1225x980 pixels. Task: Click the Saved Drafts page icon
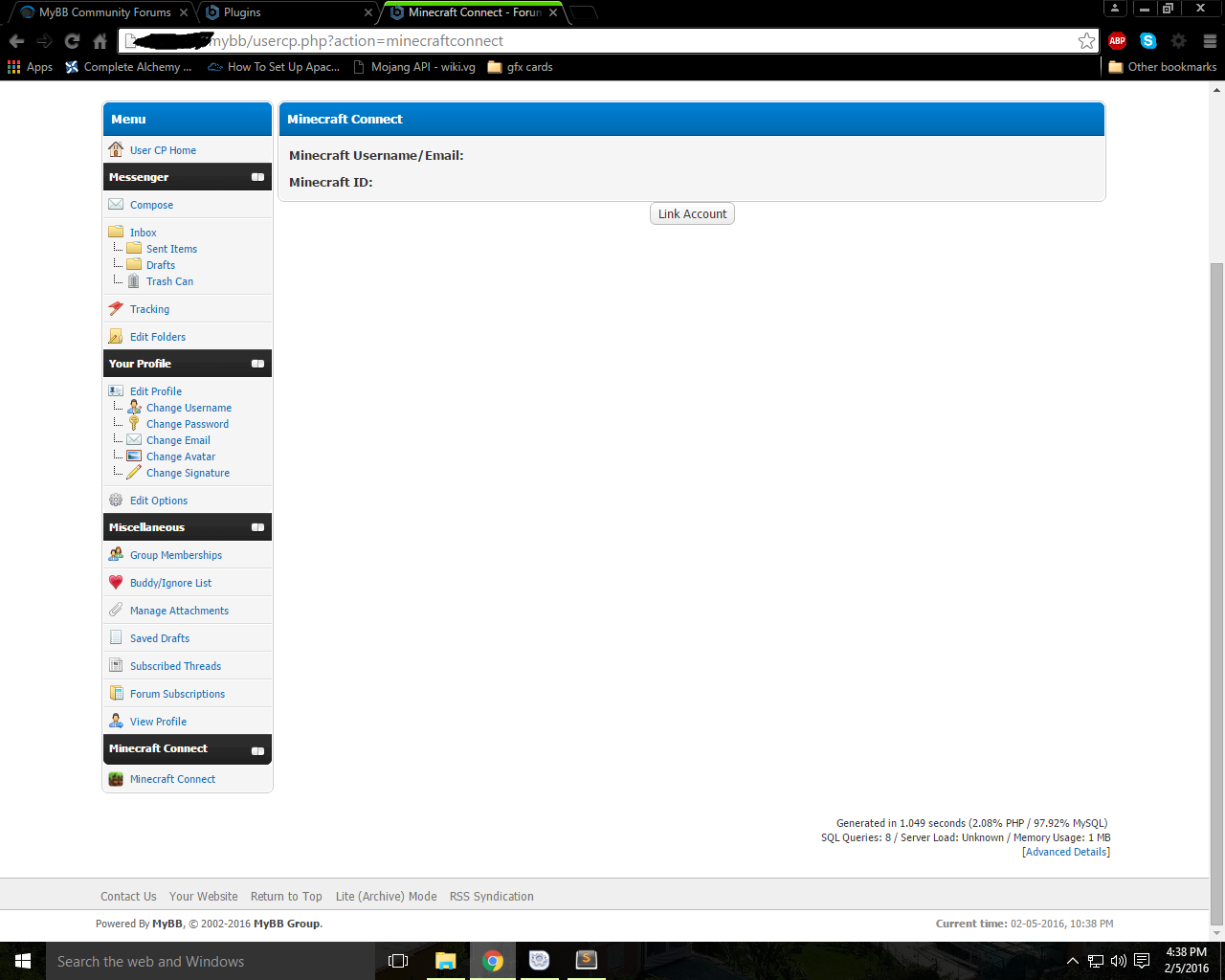click(116, 637)
